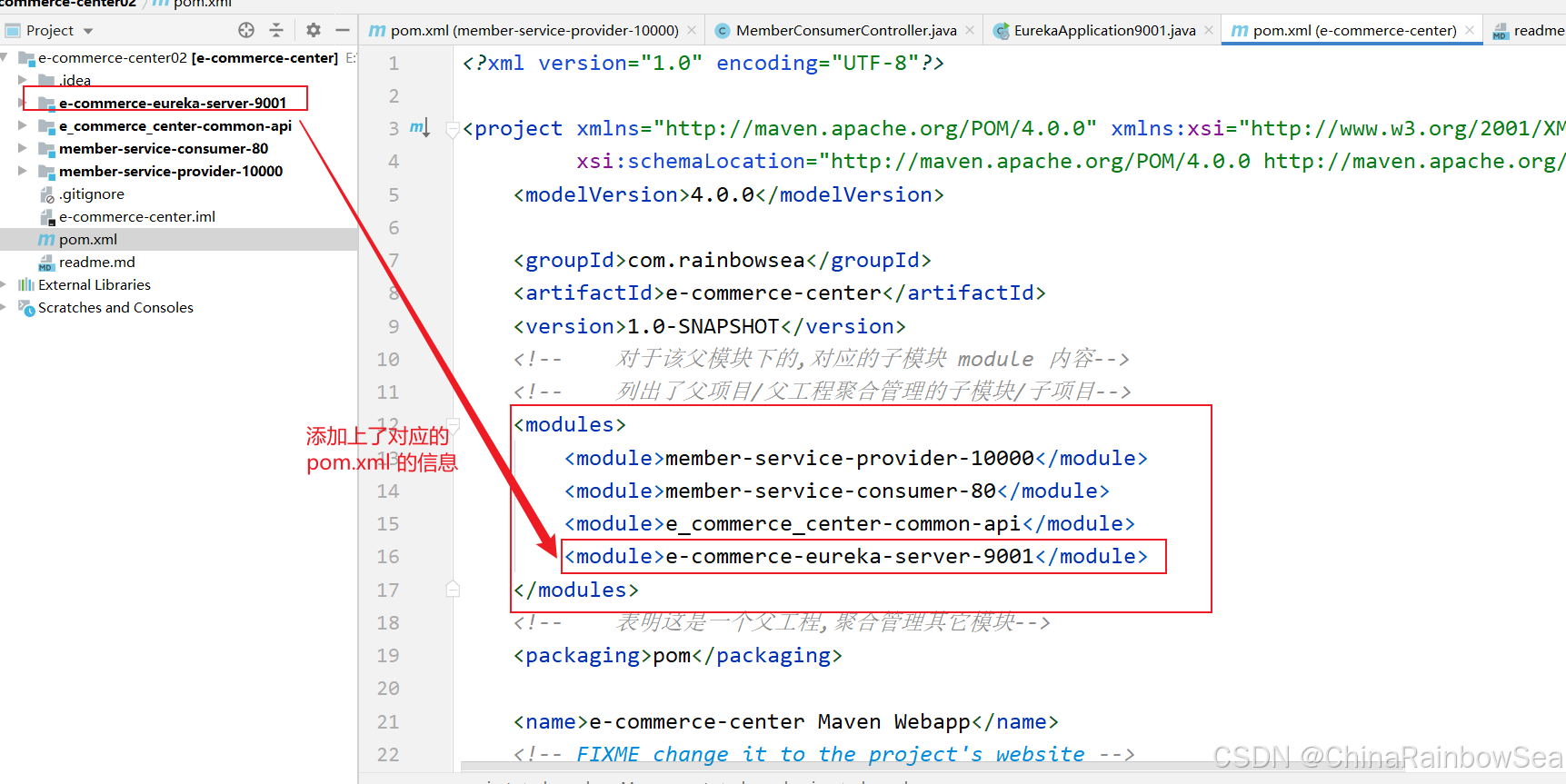Viewport: 1566px width, 784px height.
Task: Click the .gitignore file icon
Action: pyautogui.click(x=47, y=194)
